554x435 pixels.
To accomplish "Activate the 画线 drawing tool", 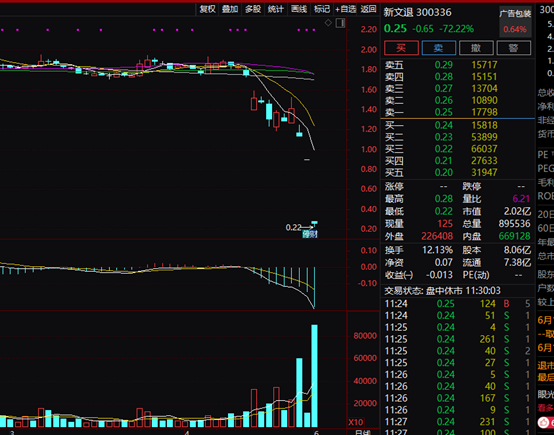I will coord(299,9).
